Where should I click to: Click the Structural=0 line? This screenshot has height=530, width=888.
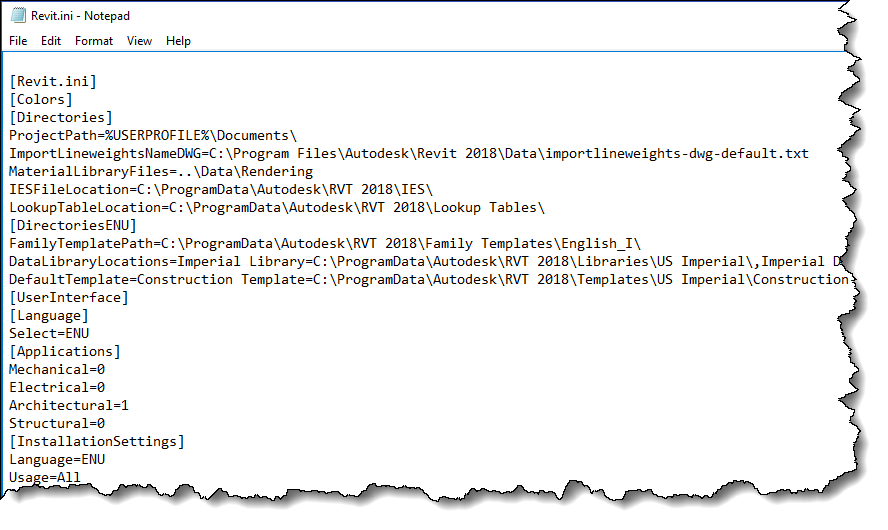[x=57, y=424]
